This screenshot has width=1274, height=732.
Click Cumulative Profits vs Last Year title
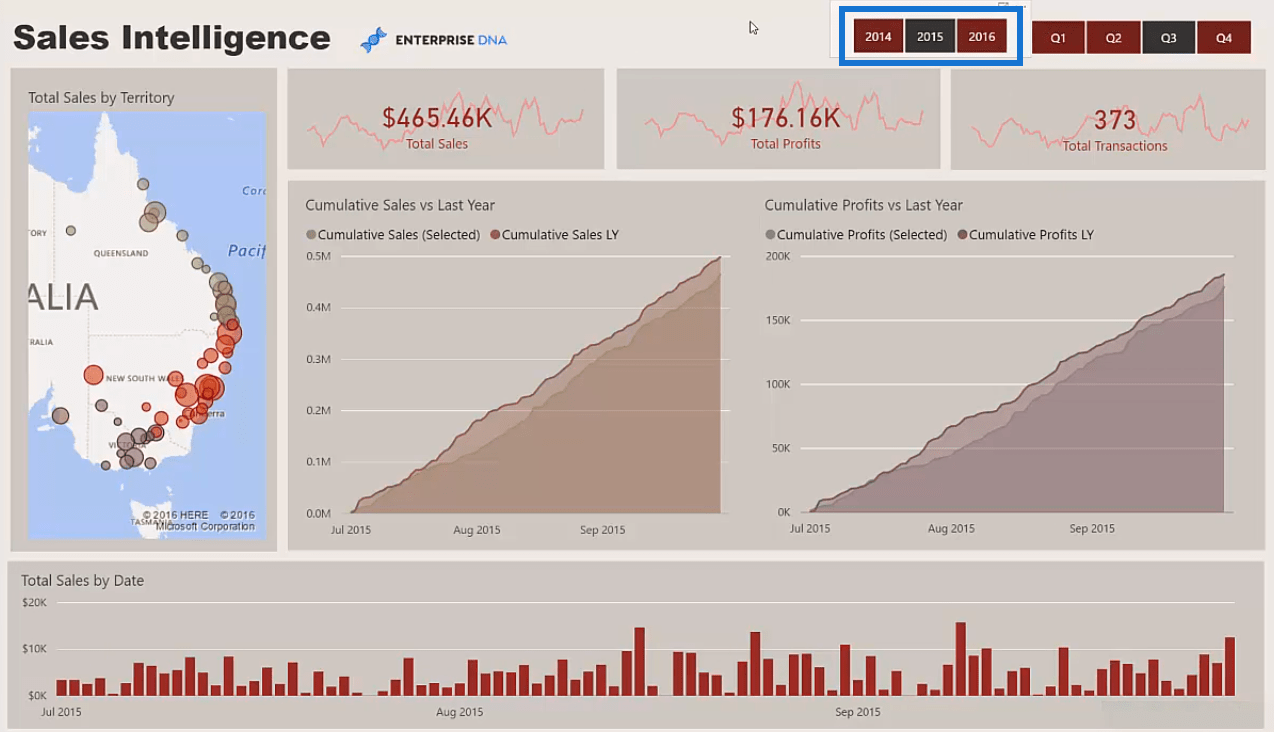(x=864, y=205)
